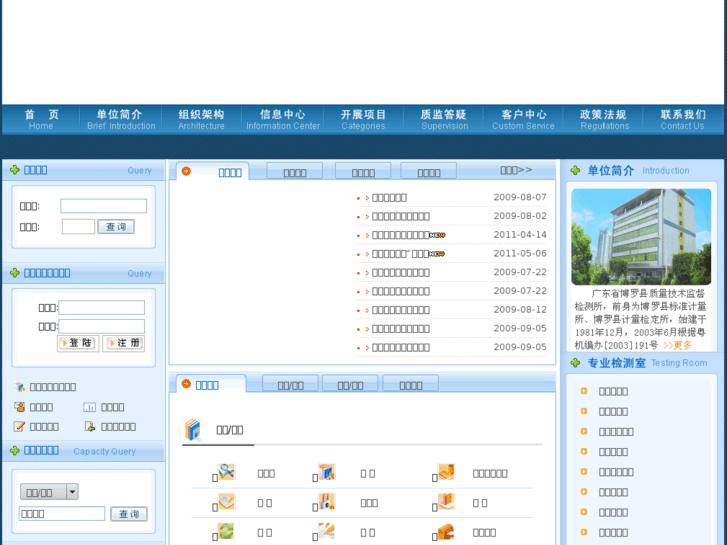Viewport: 727px width, 545px height.
Task: Click the news row dated 2009-08-07
Action: pos(452,198)
